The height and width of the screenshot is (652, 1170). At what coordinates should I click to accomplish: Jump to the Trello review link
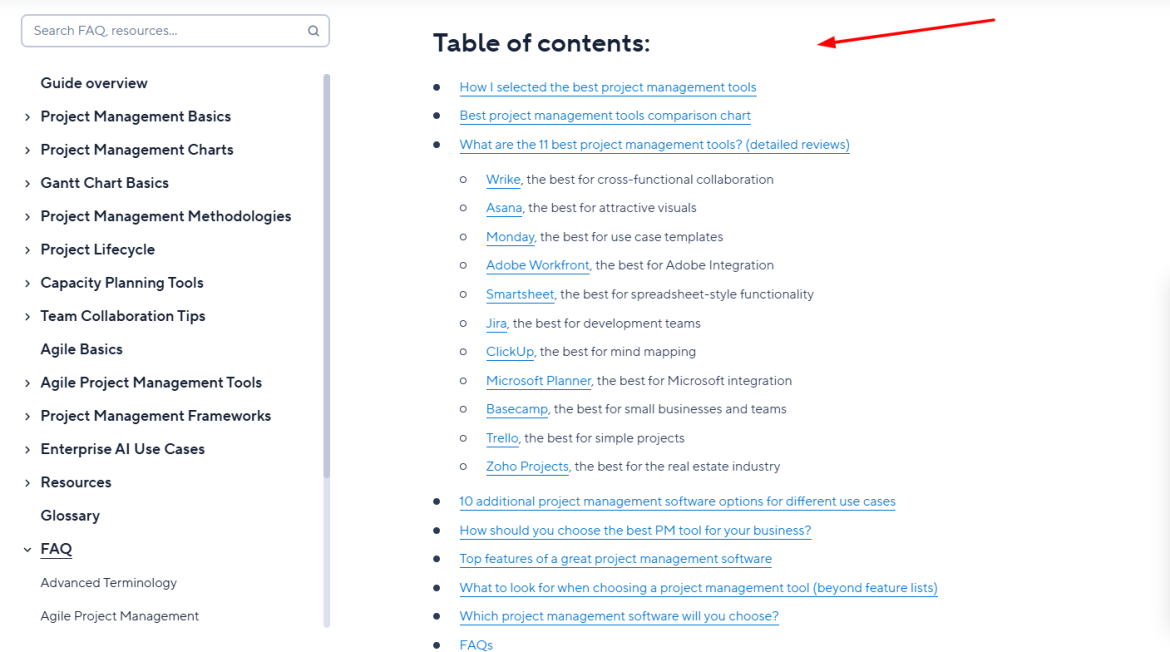pyautogui.click(x=501, y=439)
